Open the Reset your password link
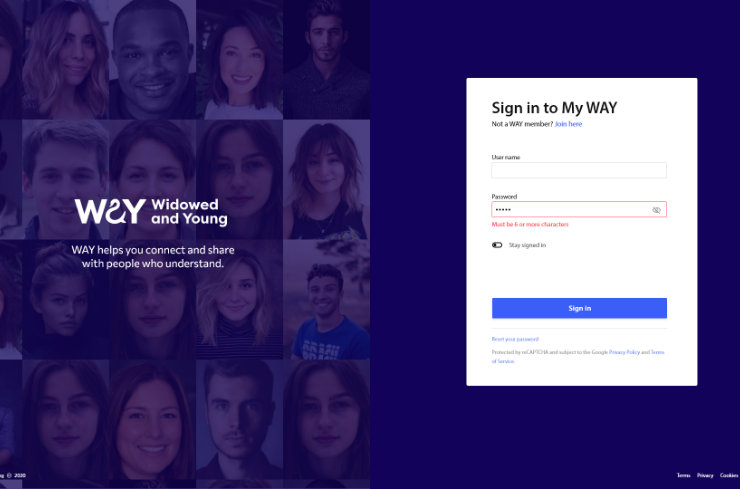Screen dimensions: 740x489 (515, 339)
